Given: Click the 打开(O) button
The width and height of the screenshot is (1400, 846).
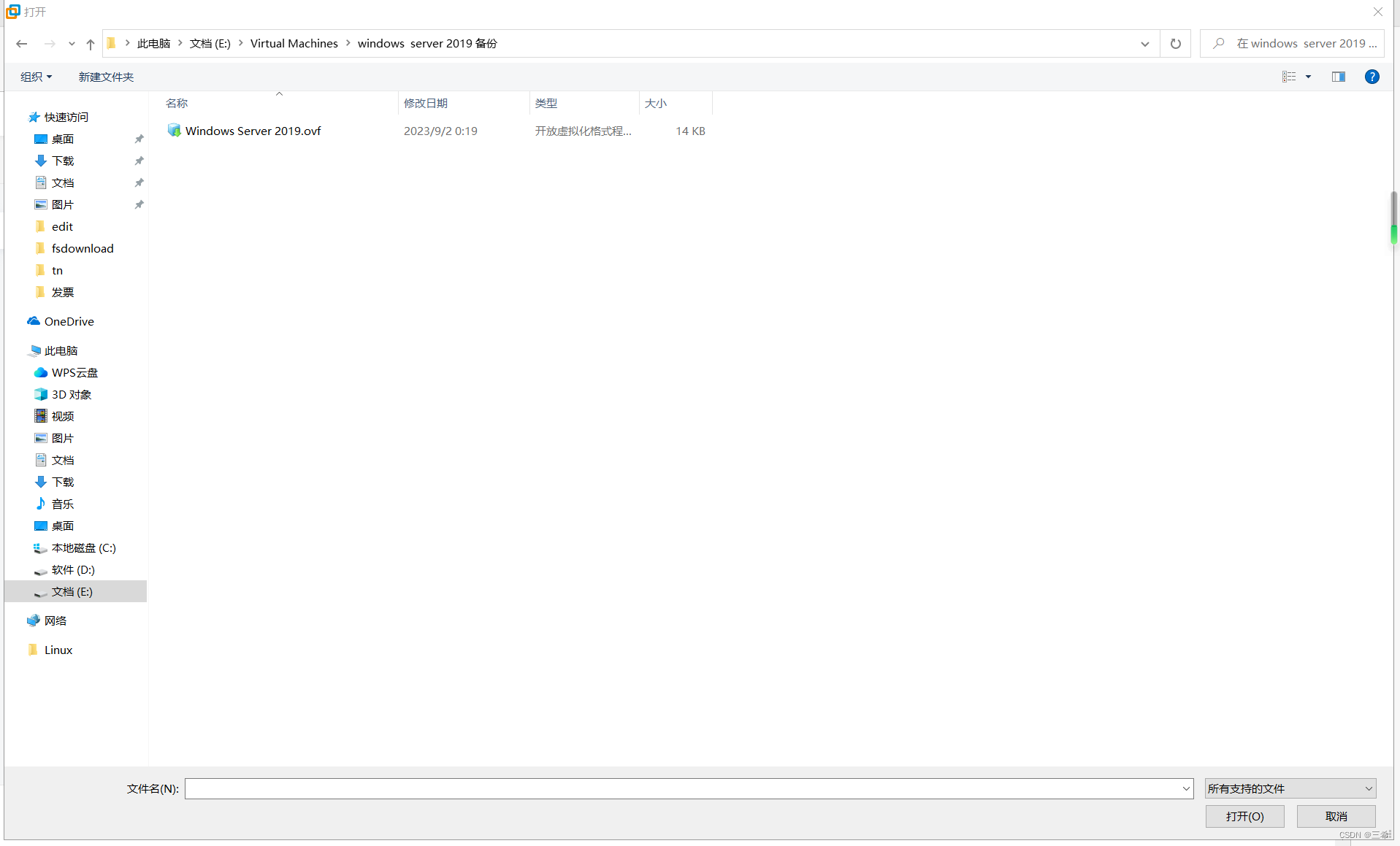Looking at the screenshot, I should click(x=1244, y=816).
